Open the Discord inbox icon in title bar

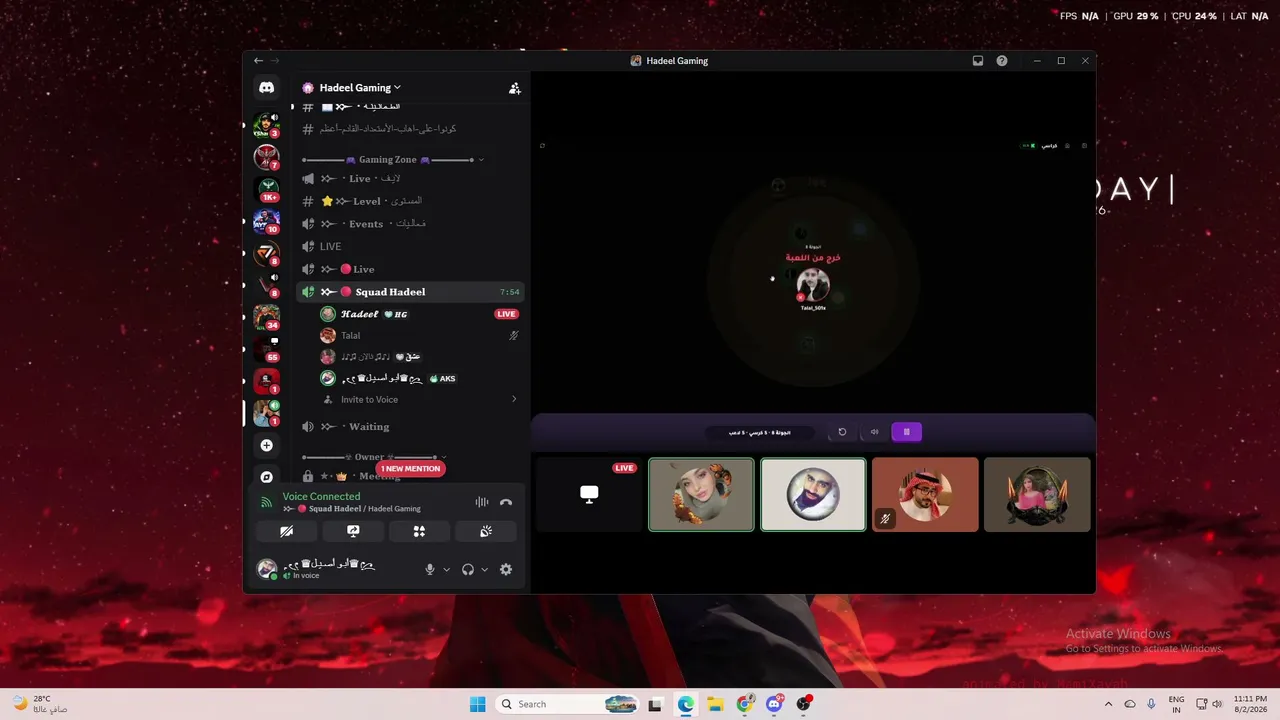pyautogui.click(x=978, y=61)
